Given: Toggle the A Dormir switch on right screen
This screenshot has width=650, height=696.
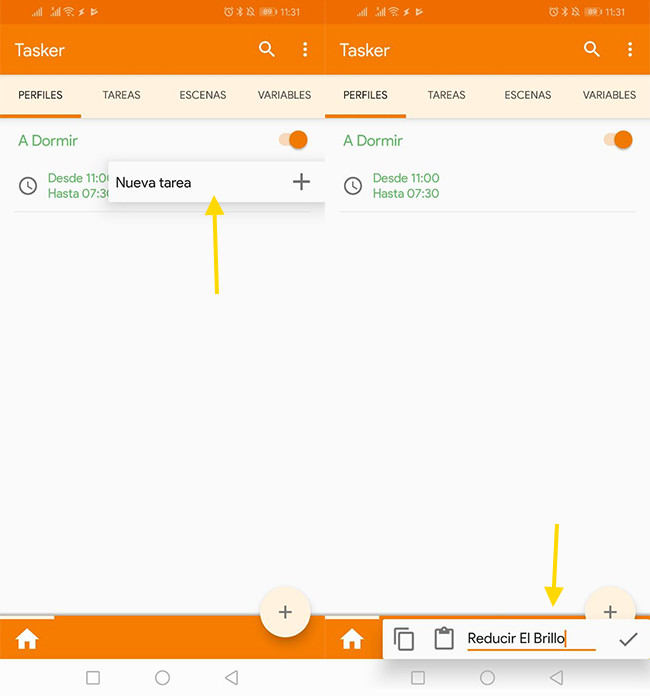Looking at the screenshot, I should 618,140.
